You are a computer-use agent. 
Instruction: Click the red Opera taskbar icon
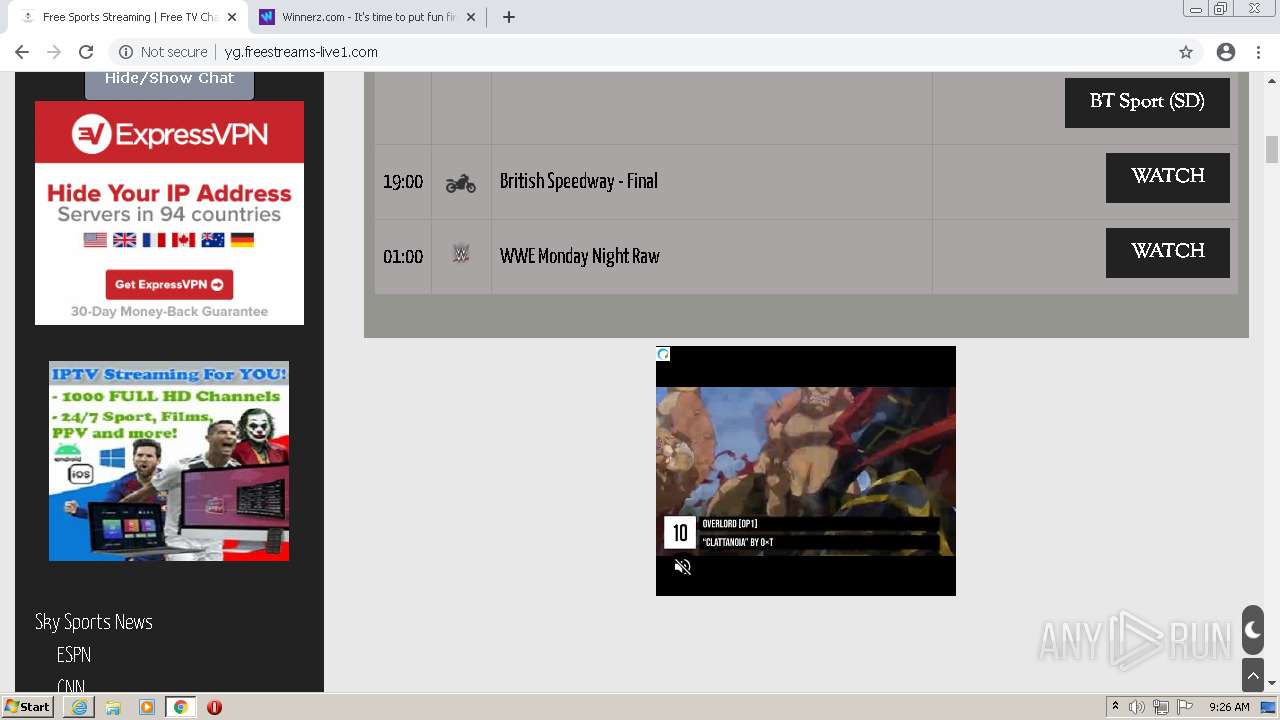(214, 707)
